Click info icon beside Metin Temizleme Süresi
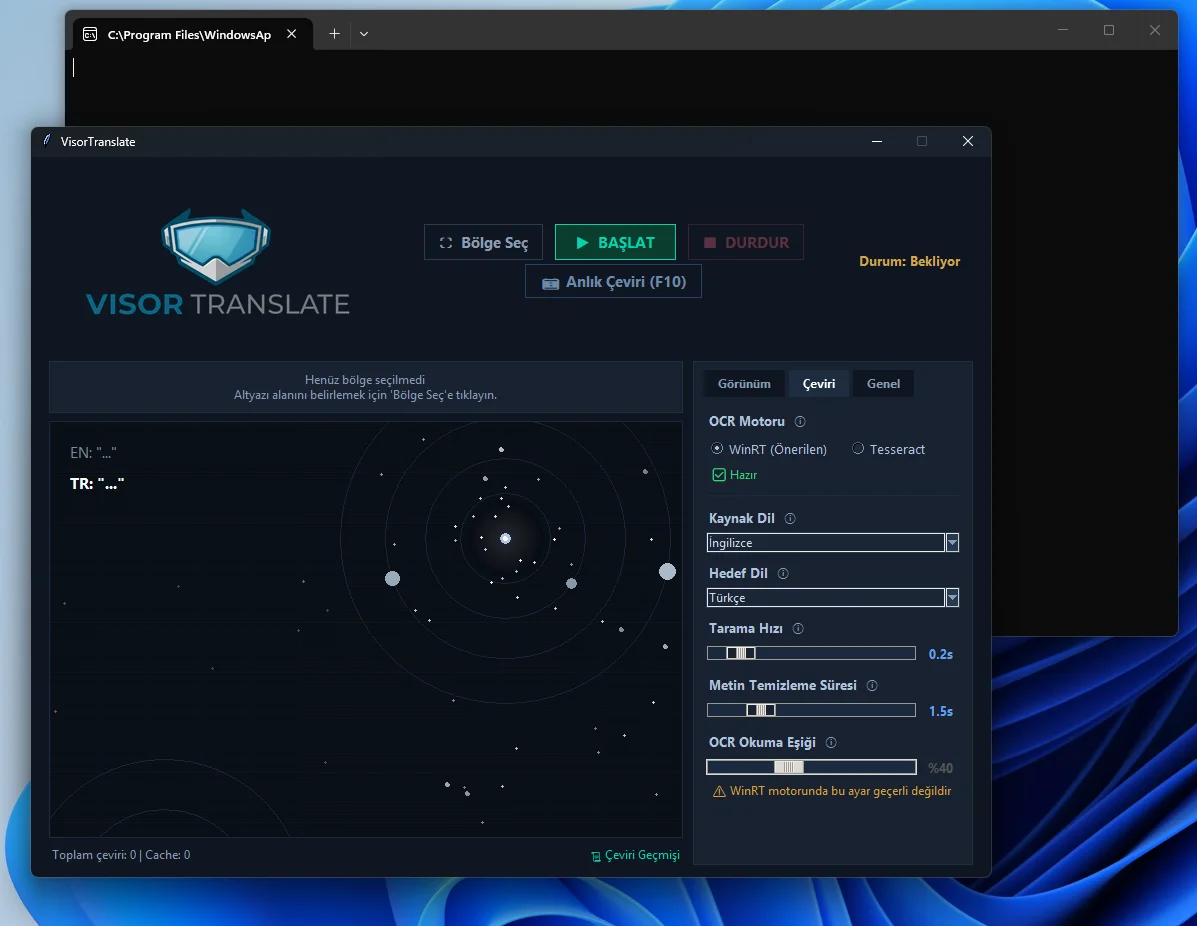 (872, 686)
